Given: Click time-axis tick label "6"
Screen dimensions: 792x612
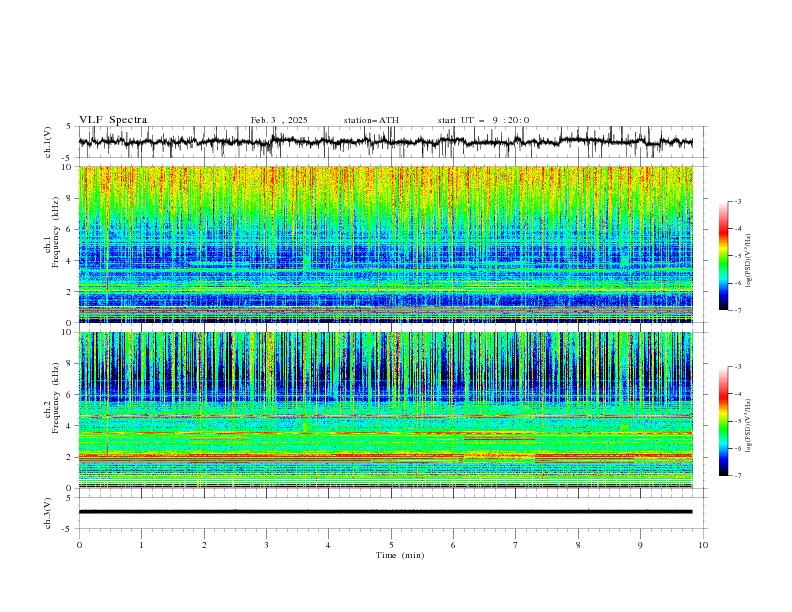Looking at the screenshot, I should (453, 545).
